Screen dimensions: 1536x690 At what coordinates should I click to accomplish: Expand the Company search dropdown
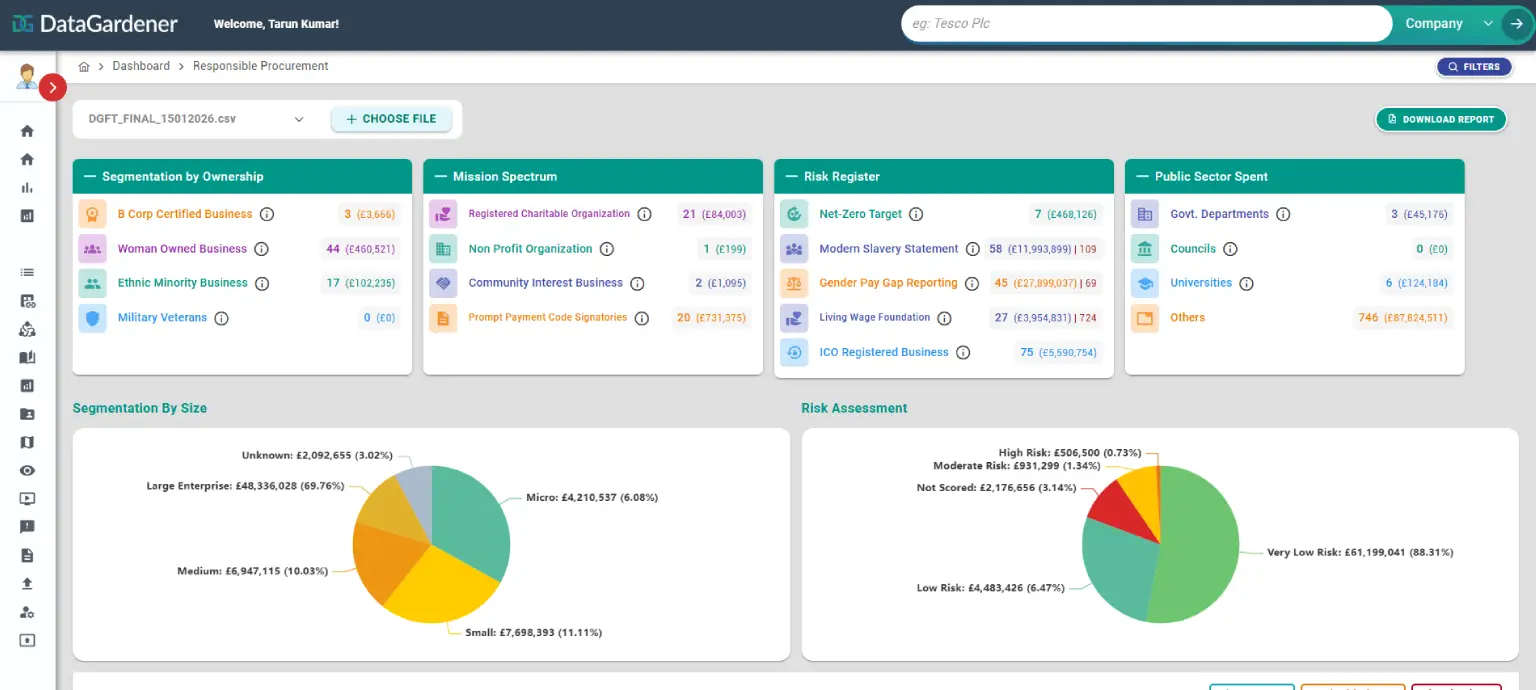pyautogui.click(x=1488, y=22)
